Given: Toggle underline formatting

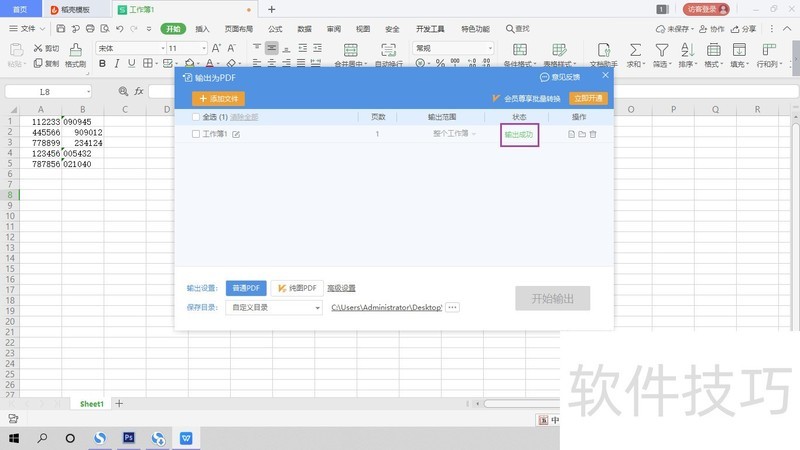Looking at the screenshot, I should [x=132, y=63].
